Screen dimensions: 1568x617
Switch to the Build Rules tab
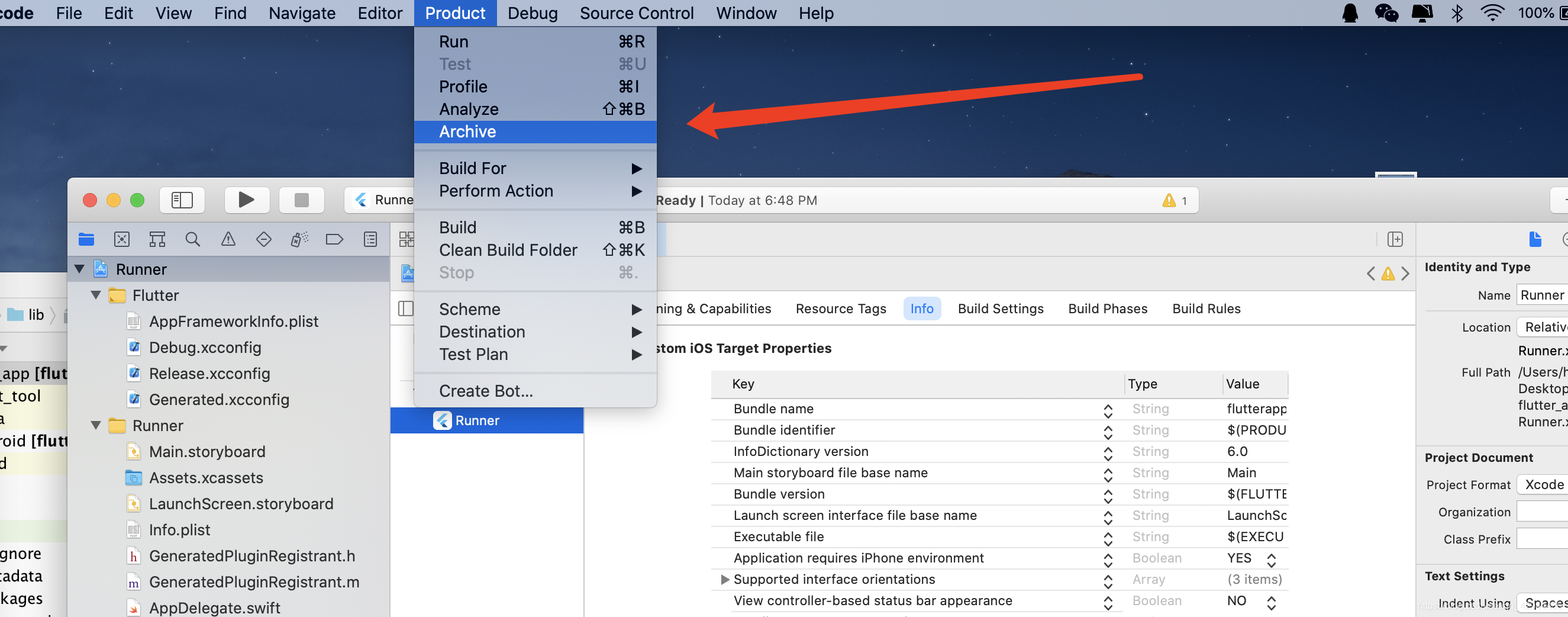[1206, 309]
